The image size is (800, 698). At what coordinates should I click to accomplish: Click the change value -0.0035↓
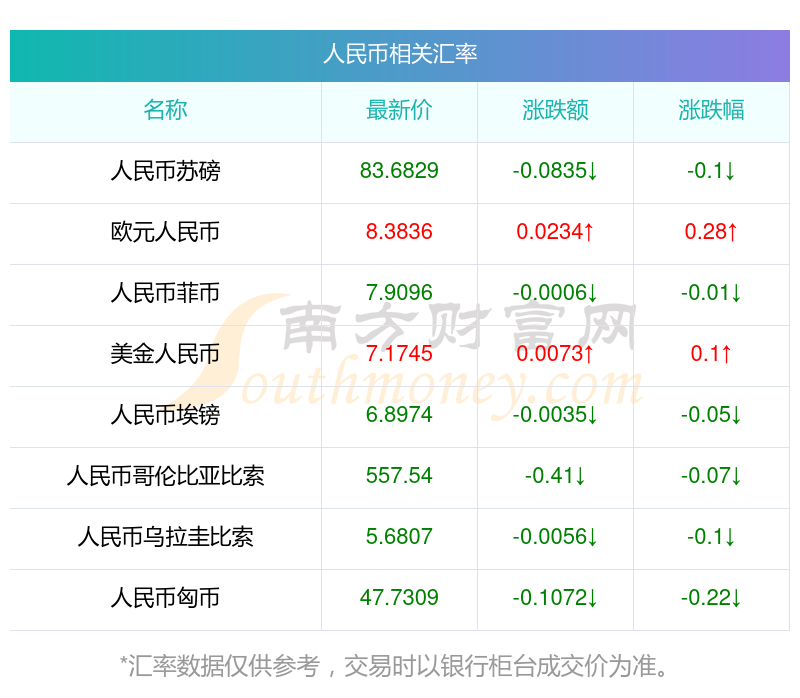[x=555, y=415]
